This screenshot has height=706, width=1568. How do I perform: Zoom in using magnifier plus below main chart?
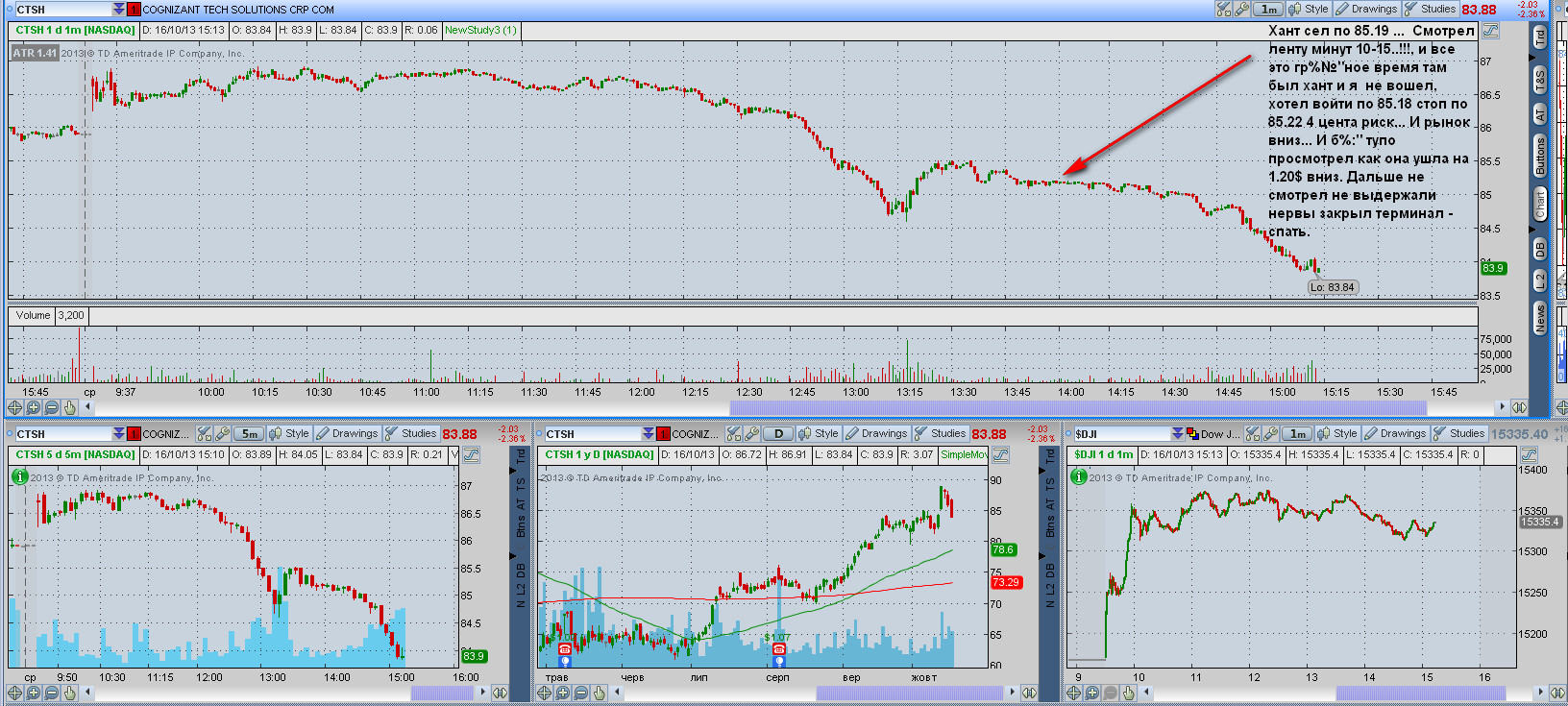click(x=34, y=407)
